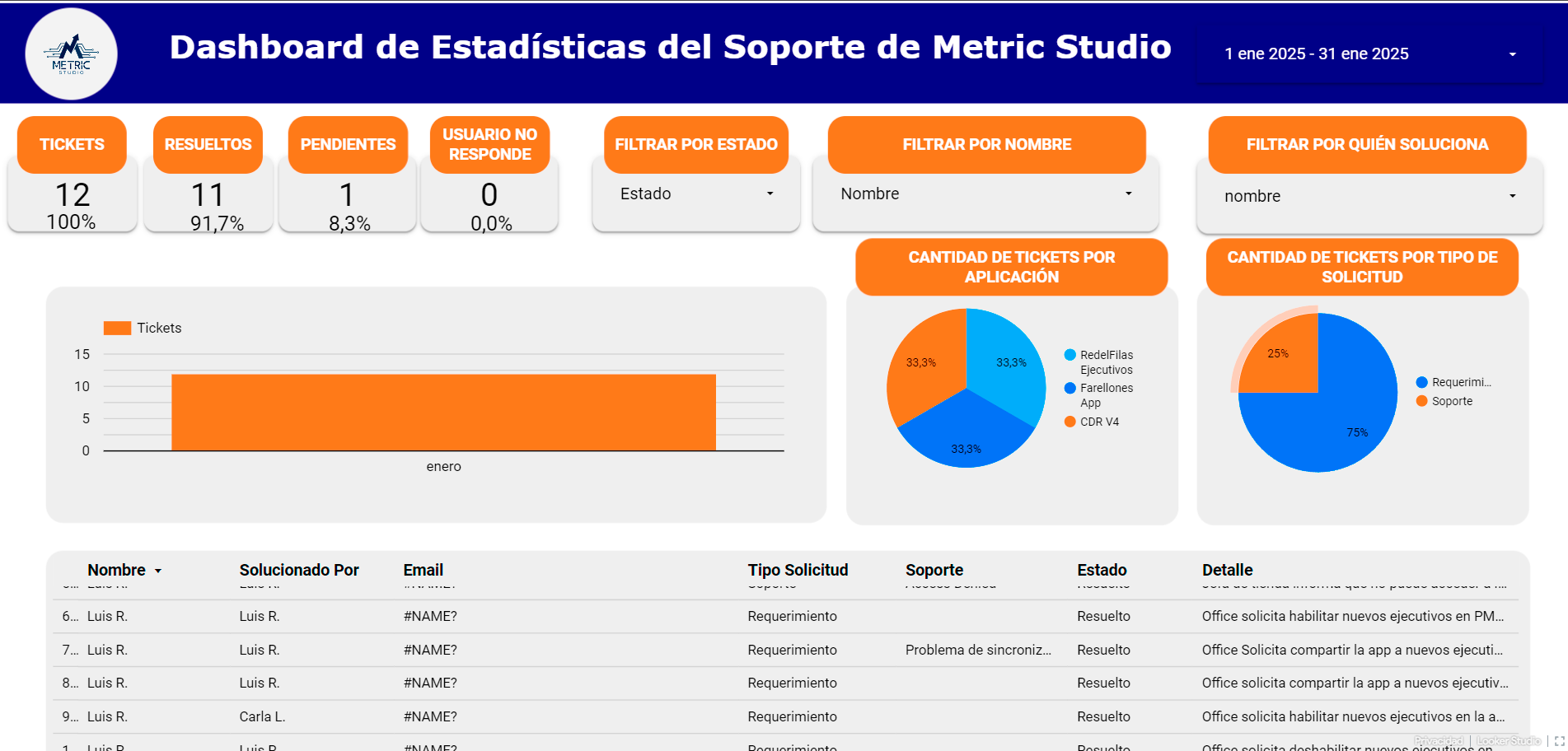Click Requerimiento cell in row 7
1568x751 pixels.
pyautogui.click(x=792, y=650)
